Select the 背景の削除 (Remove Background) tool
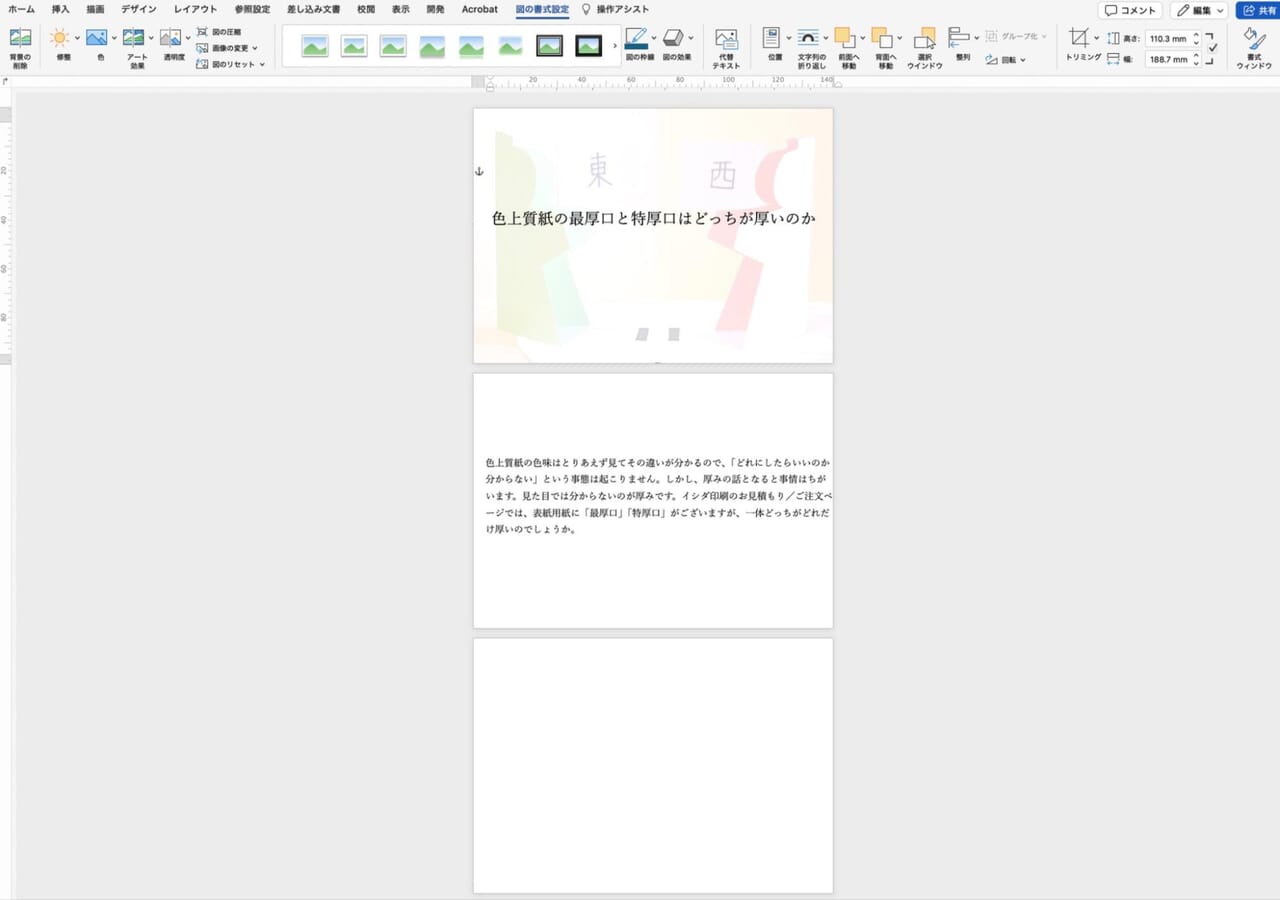1280x900 pixels. click(x=20, y=45)
